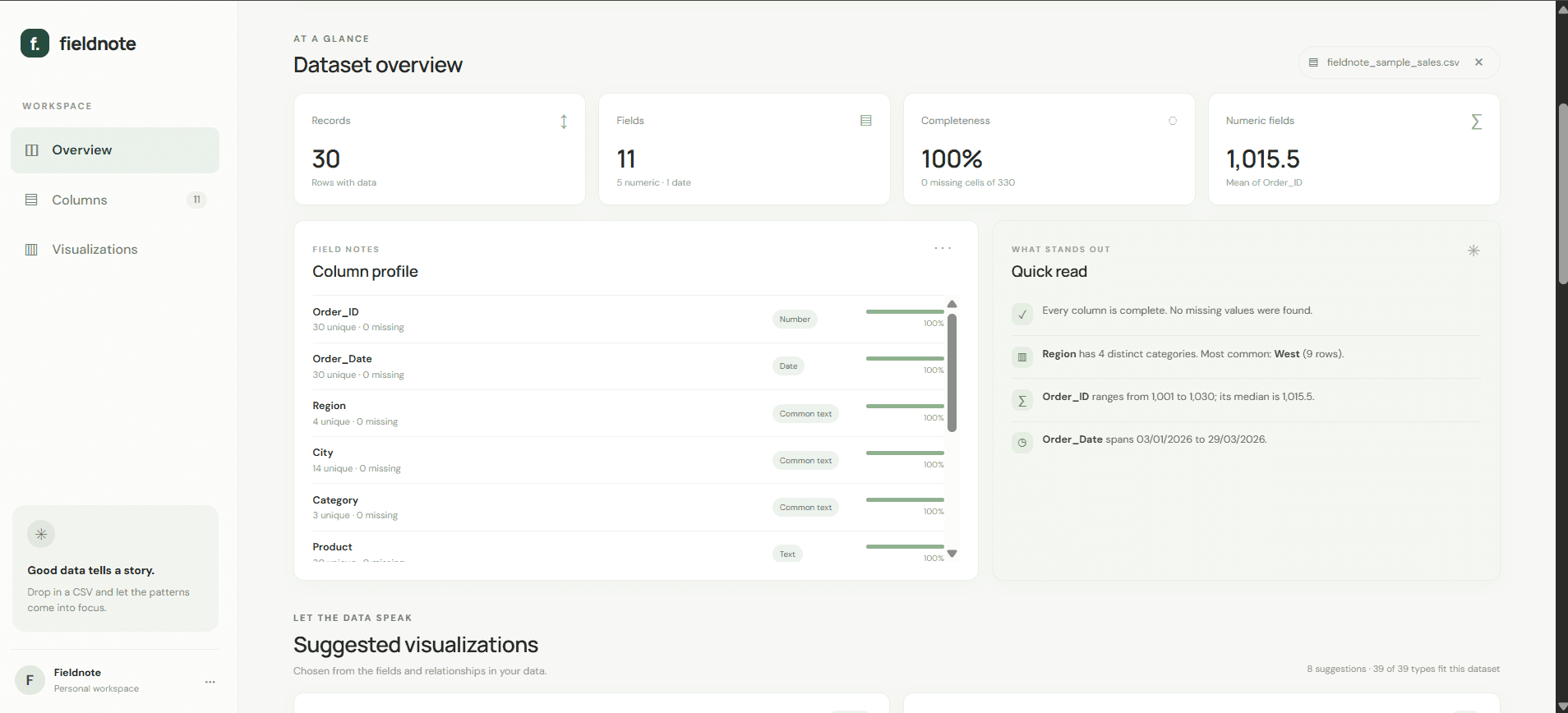This screenshot has width=1568, height=713.
Task: Click the Numeric fields value 1,015.5
Action: click(x=1263, y=159)
